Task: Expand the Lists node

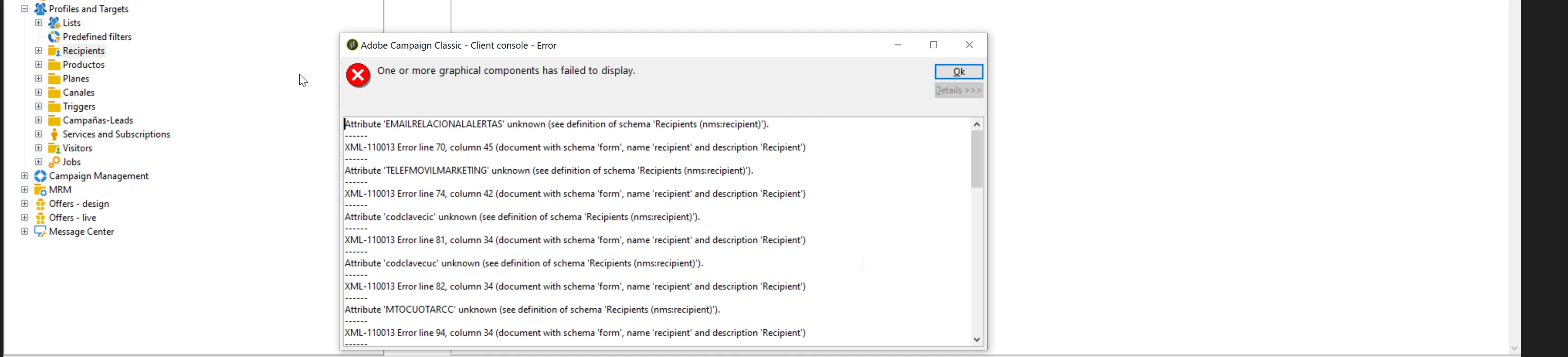Action: pyautogui.click(x=39, y=22)
